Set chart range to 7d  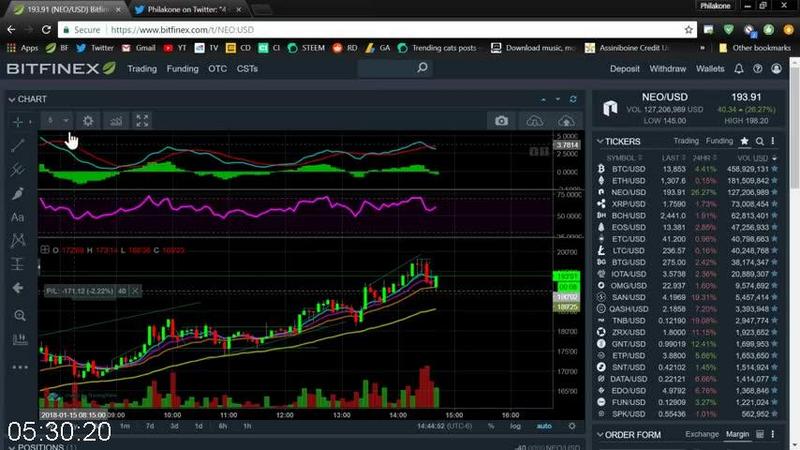pyautogui.click(x=149, y=426)
